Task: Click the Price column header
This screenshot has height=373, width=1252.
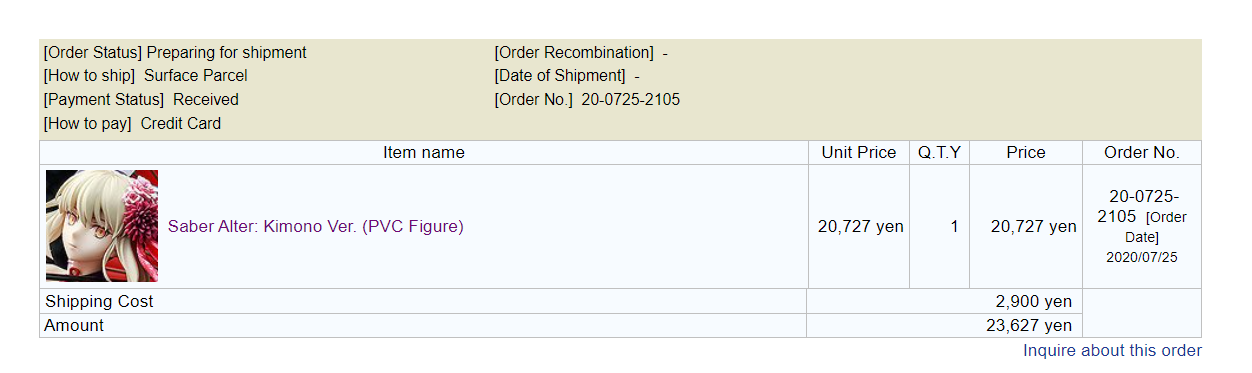Action: (1026, 152)
